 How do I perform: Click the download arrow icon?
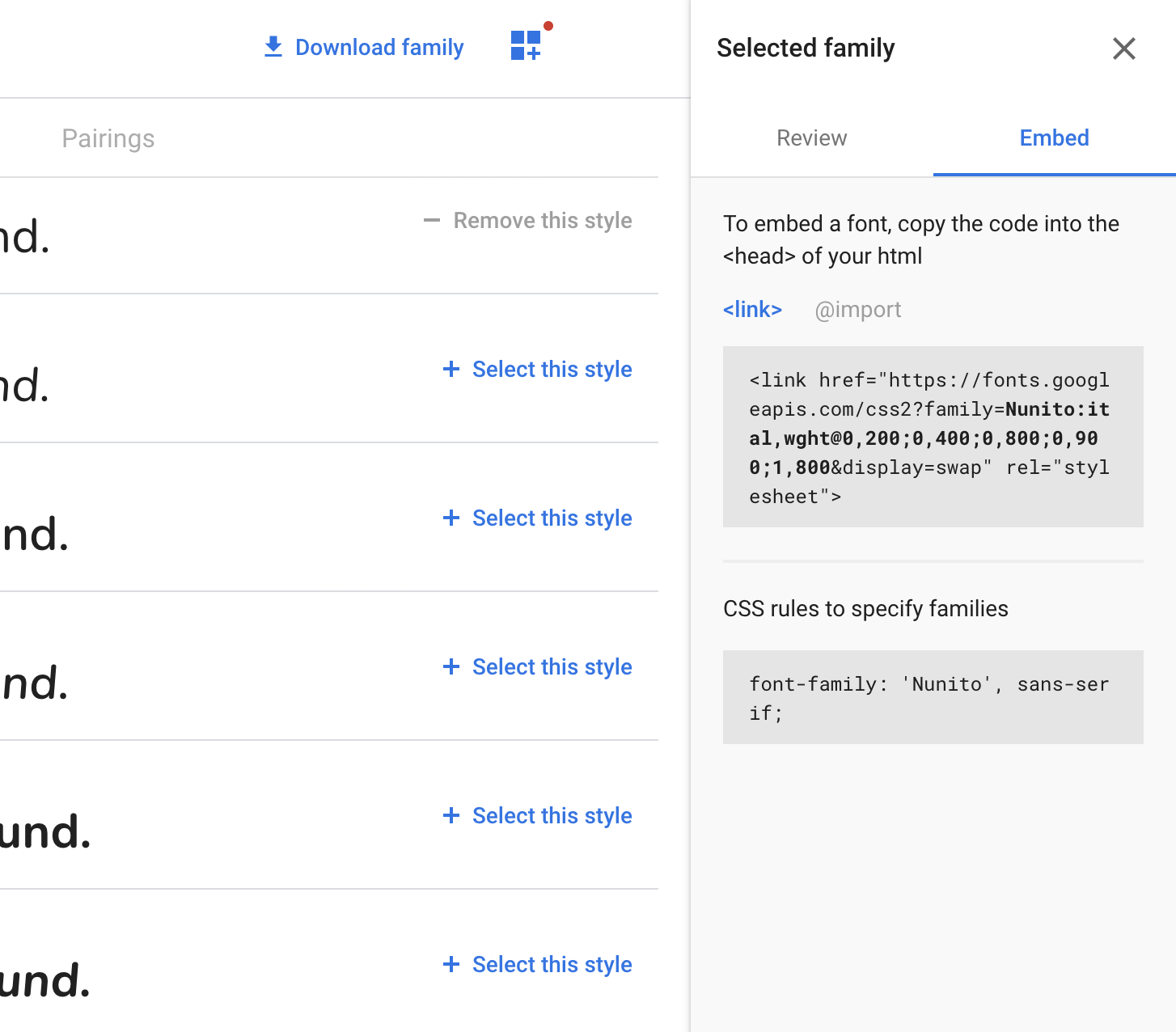coord(273,47)
